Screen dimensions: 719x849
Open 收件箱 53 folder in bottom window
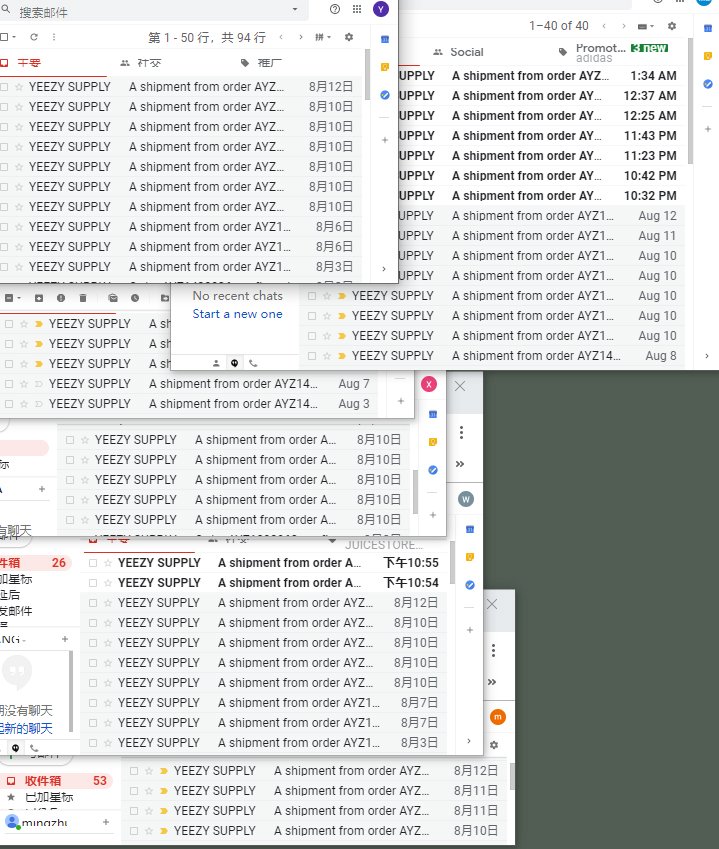[x=56, y=781]
